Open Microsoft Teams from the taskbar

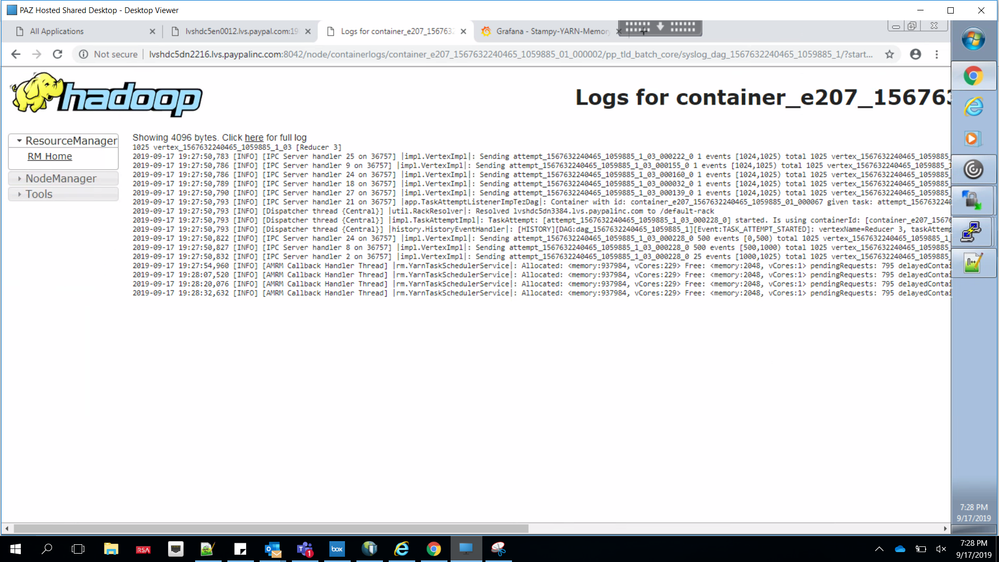click(x=305, y=549)
